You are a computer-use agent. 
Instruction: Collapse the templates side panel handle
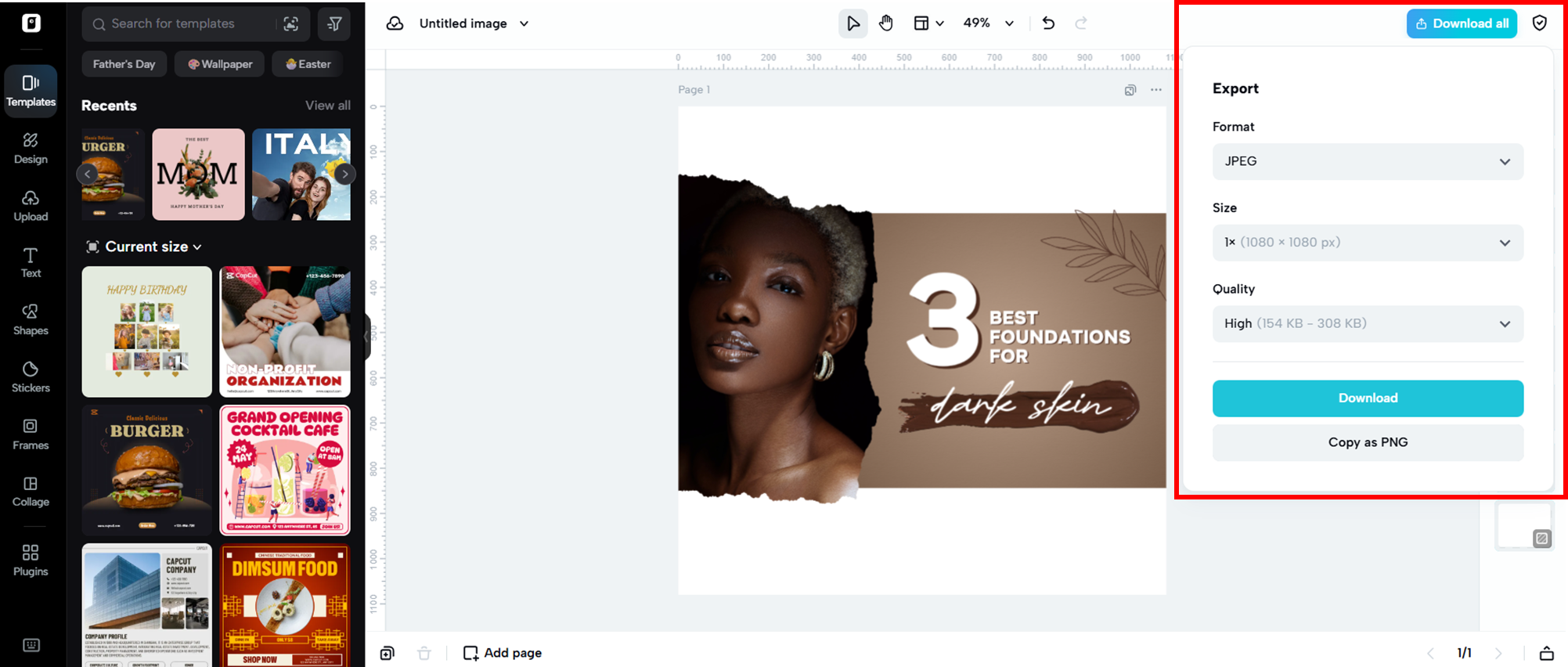(x=366, y=337)
